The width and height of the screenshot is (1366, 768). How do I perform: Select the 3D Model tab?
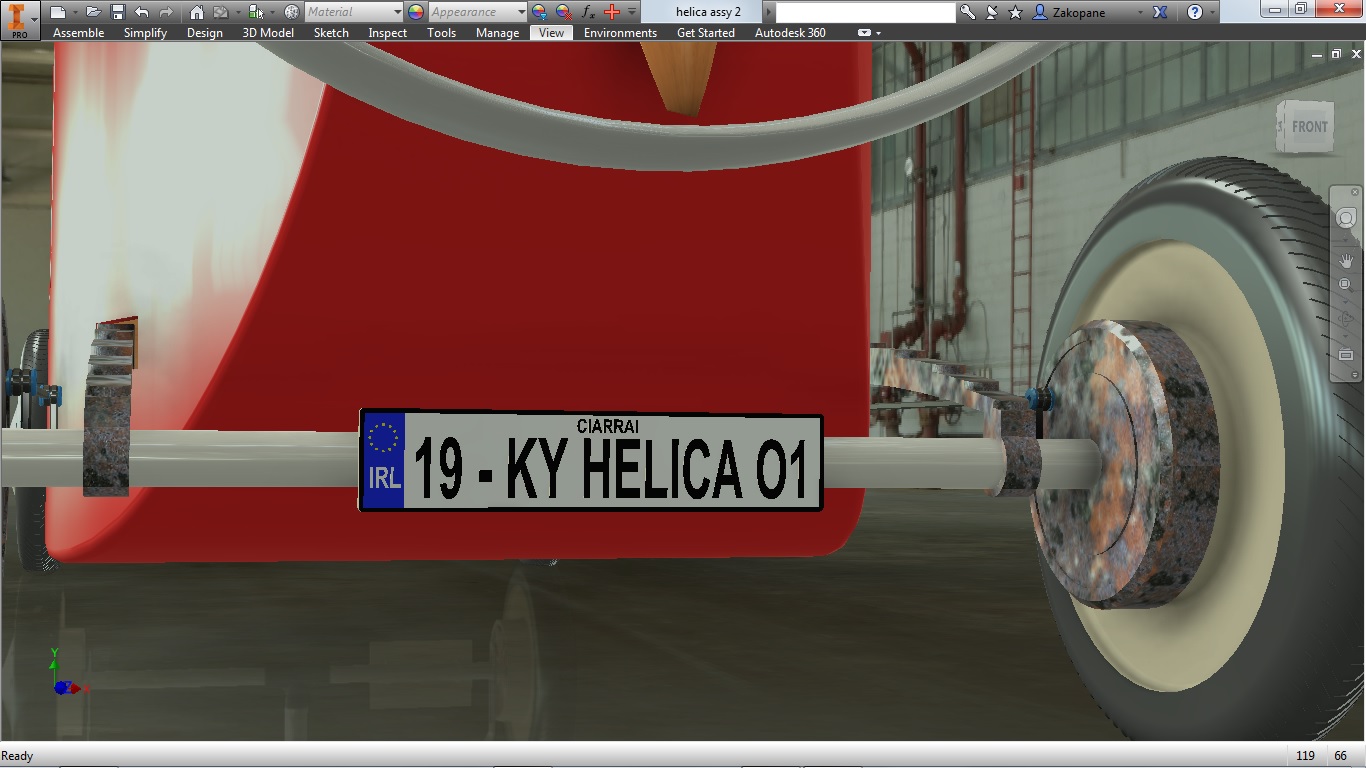coord(268,33)
